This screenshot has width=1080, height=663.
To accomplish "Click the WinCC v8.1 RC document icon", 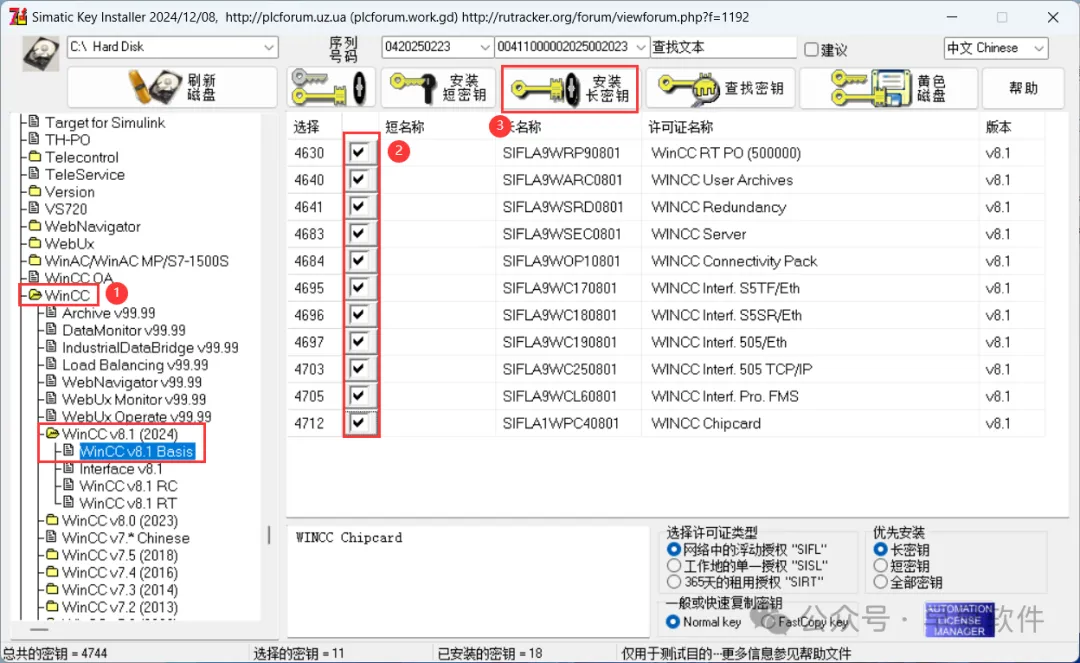I will tap(68, 485).
